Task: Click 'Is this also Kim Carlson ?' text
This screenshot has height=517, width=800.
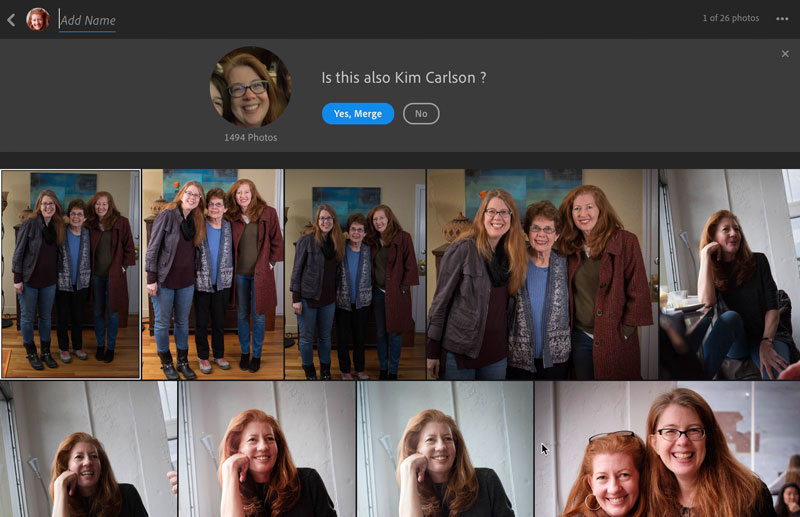Action: (x=404, y=78)
